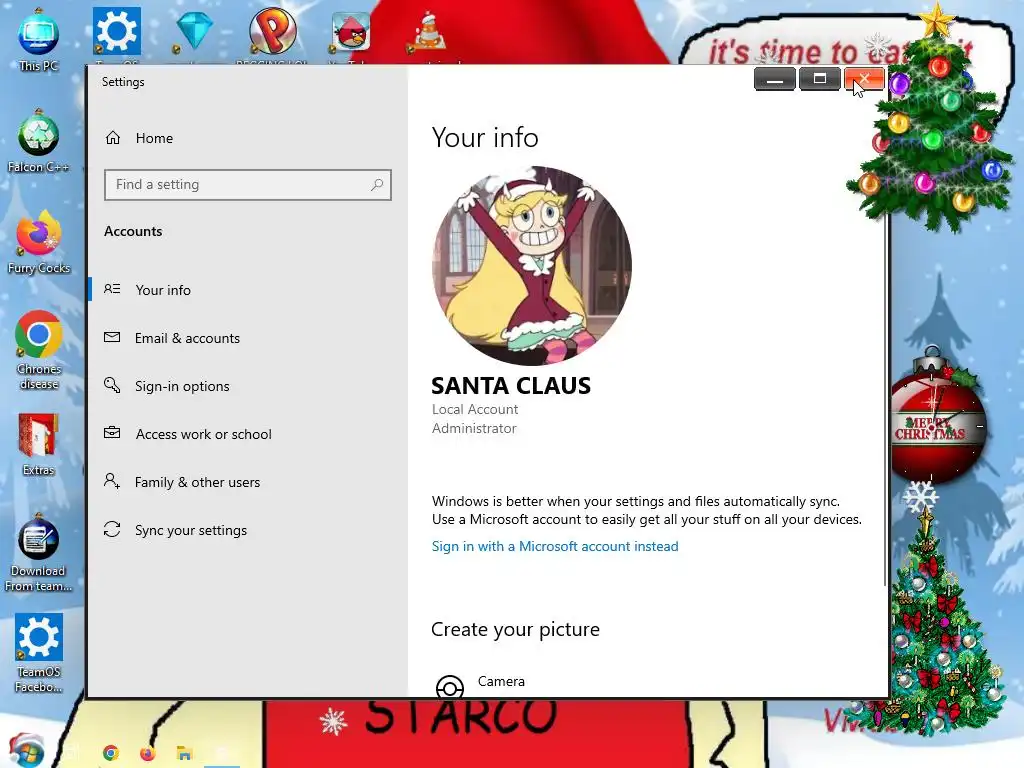Select the VLC cone desktop icon

pyautogui.click(x=428, y=31)
